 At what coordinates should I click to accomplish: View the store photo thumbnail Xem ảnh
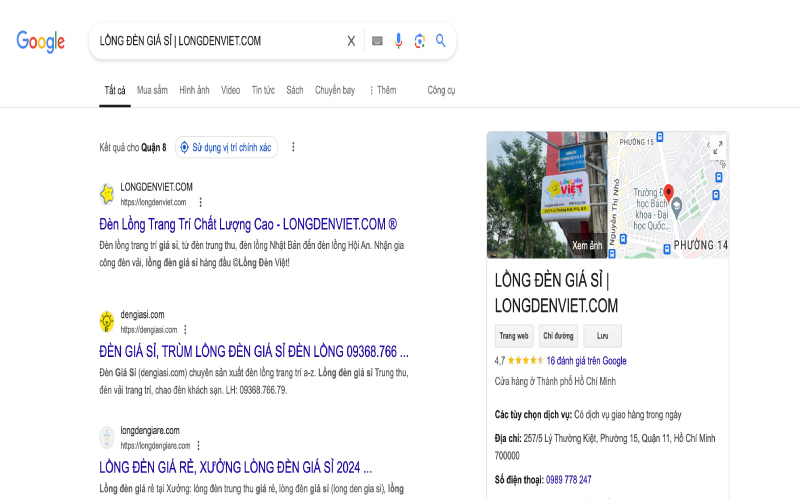click(547, 195)
